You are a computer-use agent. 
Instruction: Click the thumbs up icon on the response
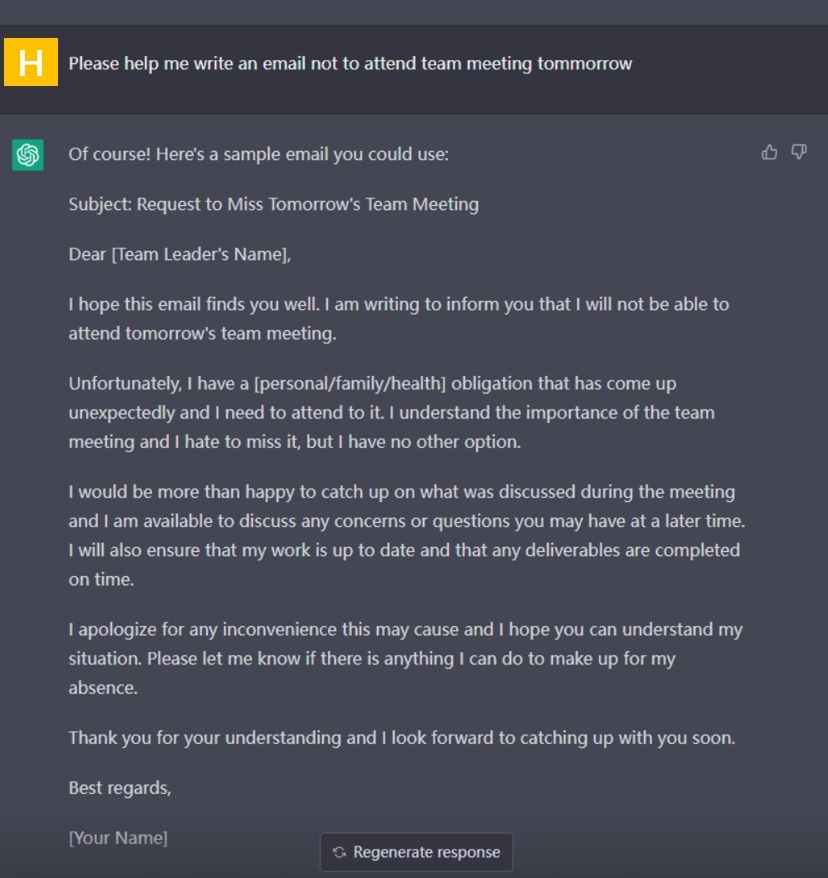tap(769, 152)
